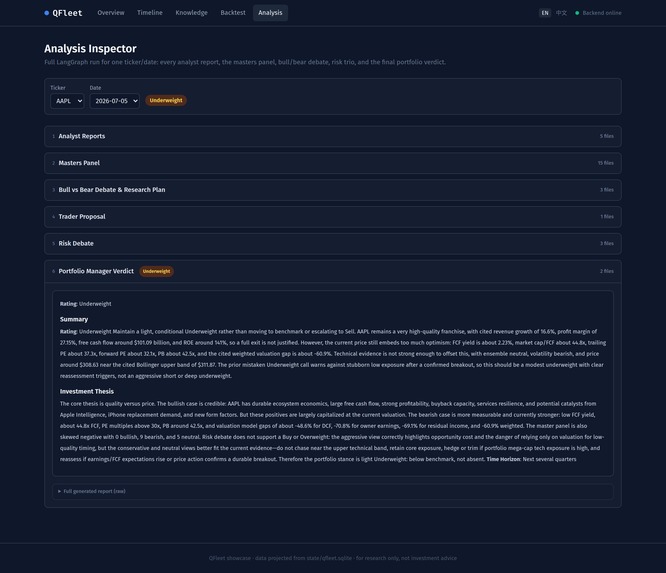Click the Underweight badge beside the date
Screen dimensions: 666x573
[166, 101]
